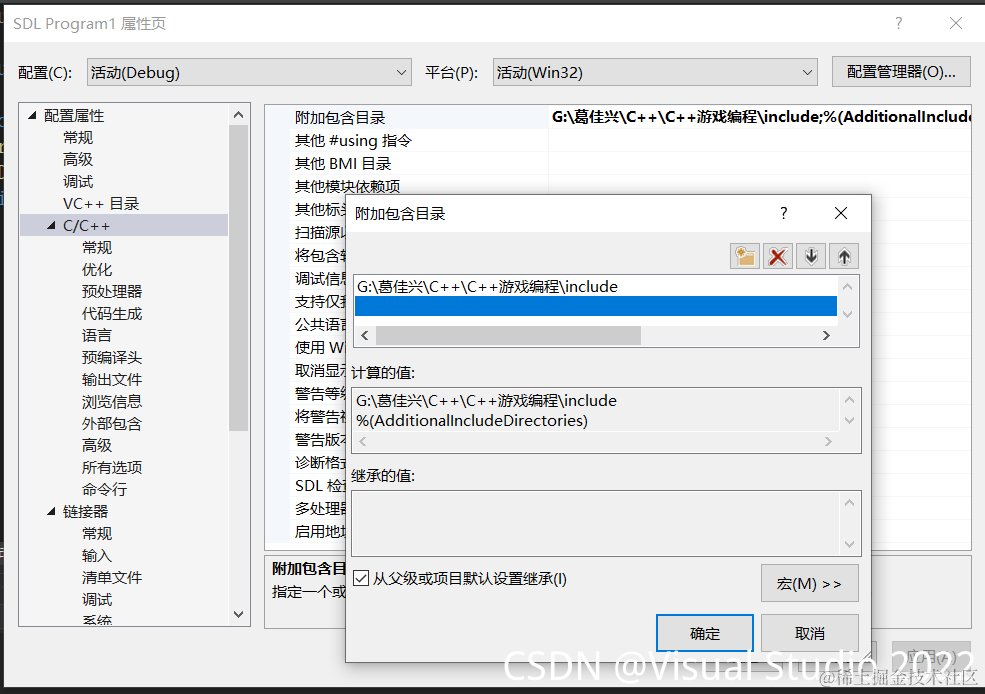Click the property tree vertical scrollbar thumb
This screenshot has width=985, height=694.
coord(239,278)
